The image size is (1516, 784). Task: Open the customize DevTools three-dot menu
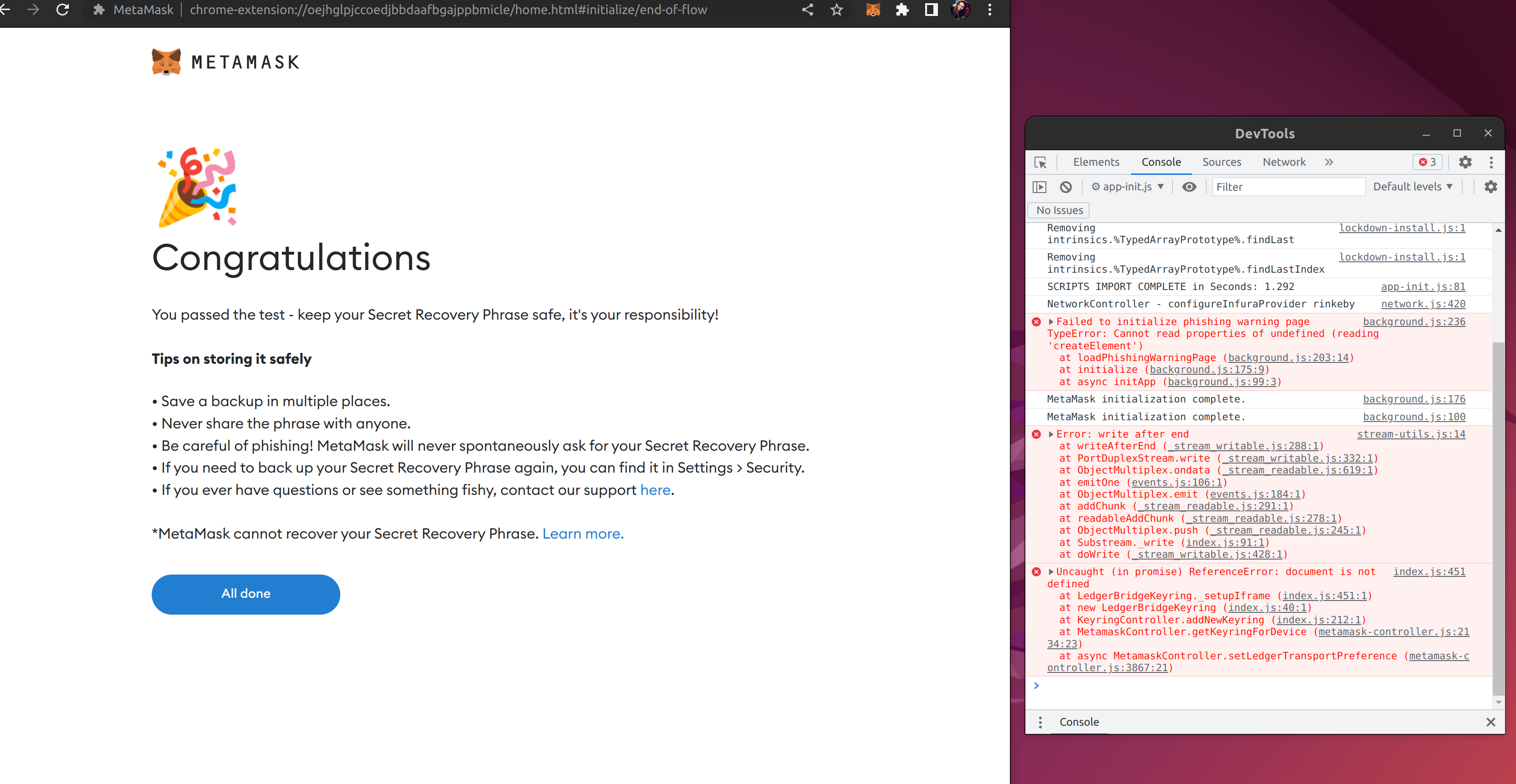(1491, 163)
